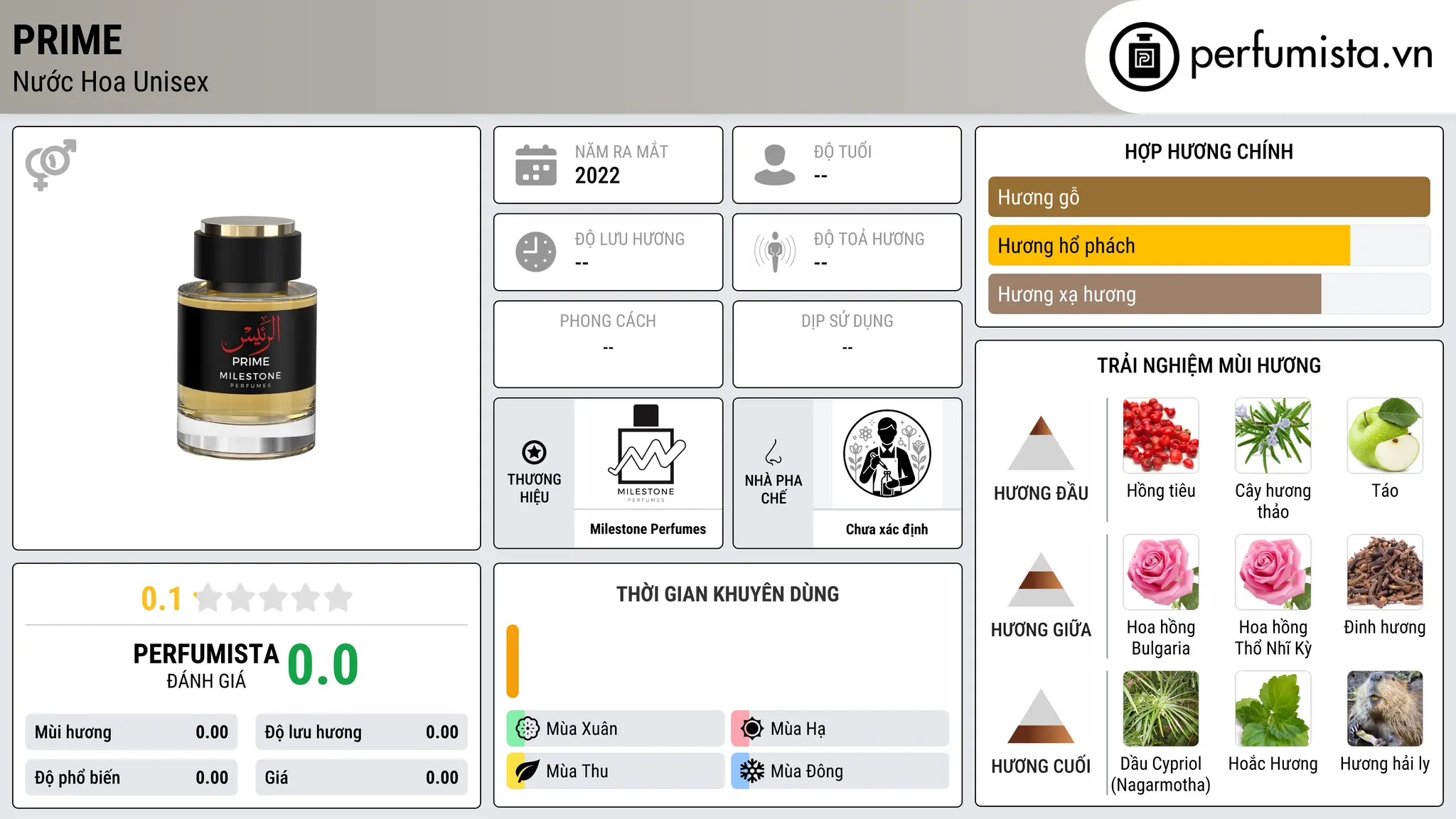Click the HỢP HƯƠNG CHÍNH heading
This screenshot has width=1456, height=819.
coord(1209,151)
